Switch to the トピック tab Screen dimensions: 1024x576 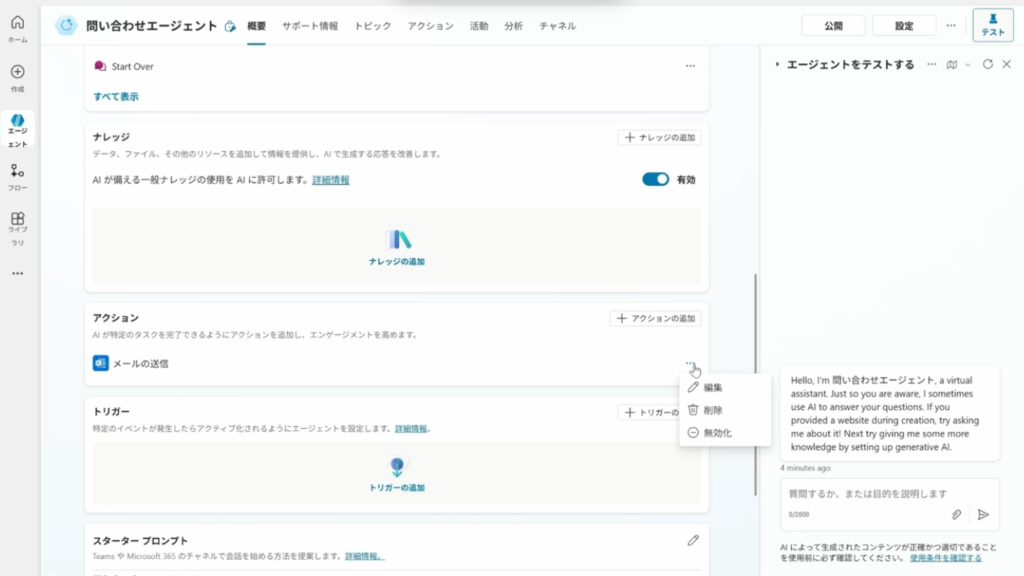[x=372, y=26]
